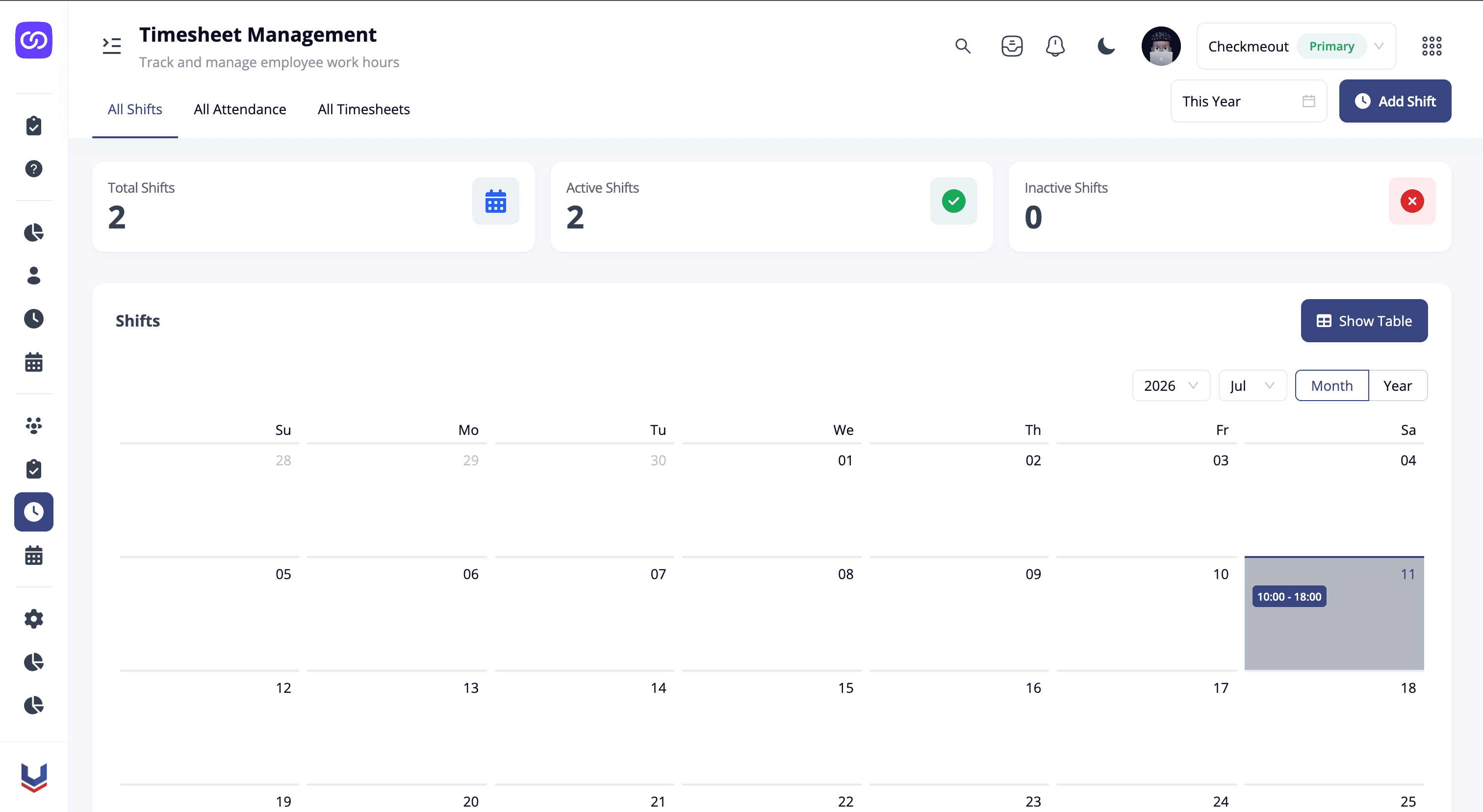Click the Inactive Shifts label
The height and width of the screenshot is (812, 1483).
[x=1066, y=188]
